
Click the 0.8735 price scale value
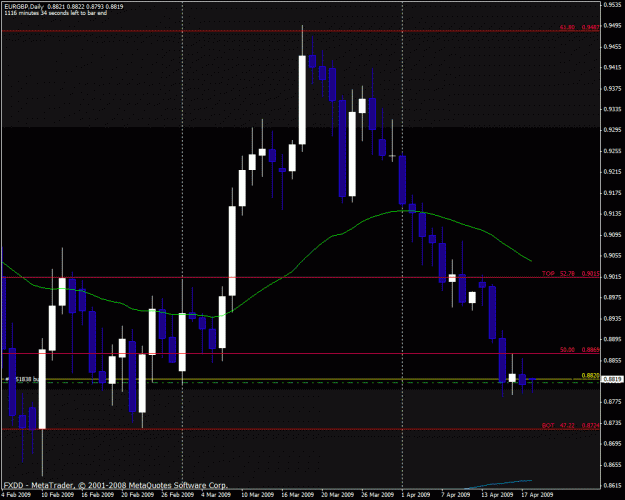pyautogui.click(x=613, y=422)
